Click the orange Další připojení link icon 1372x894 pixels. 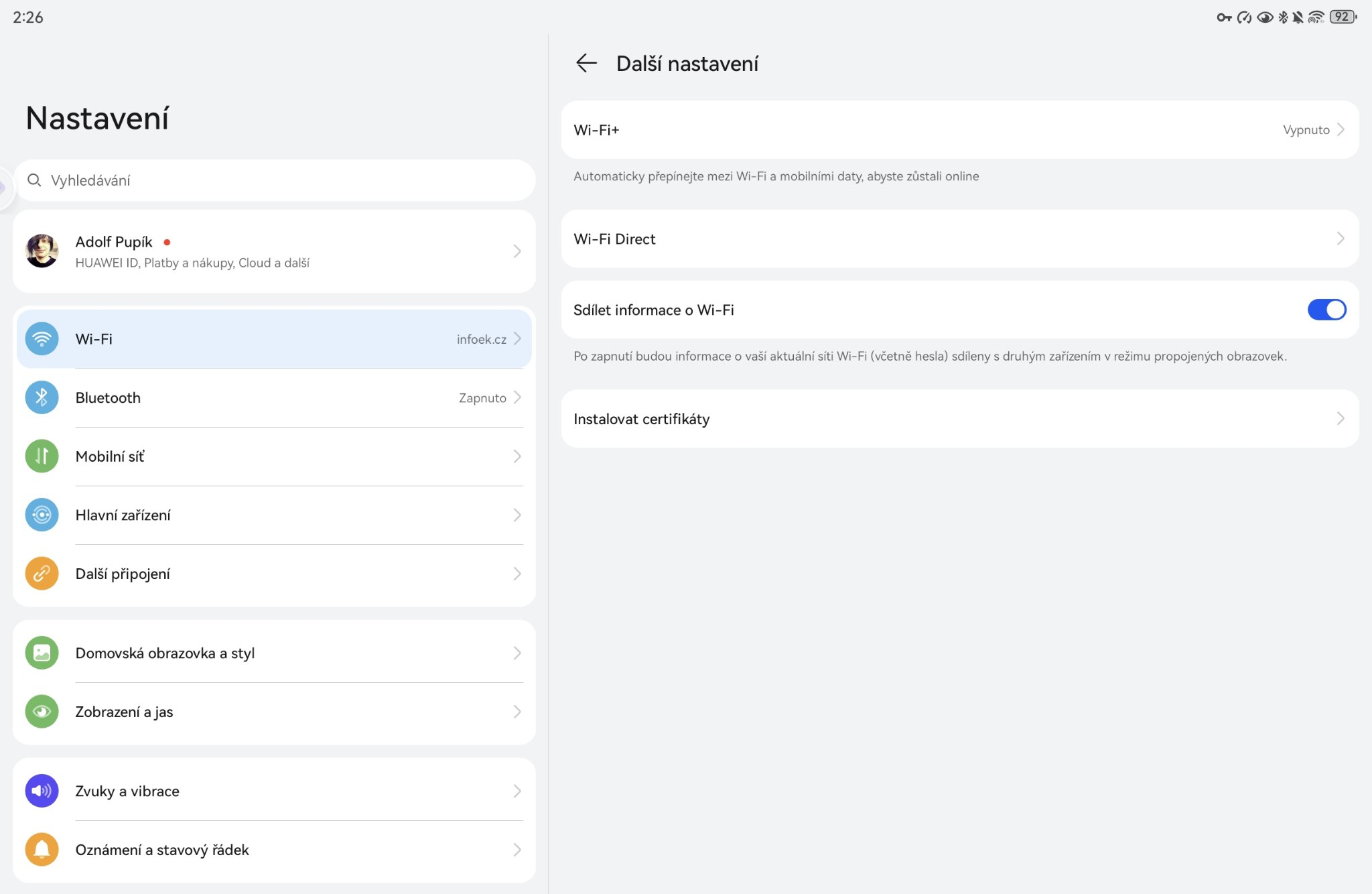(42, 574)
